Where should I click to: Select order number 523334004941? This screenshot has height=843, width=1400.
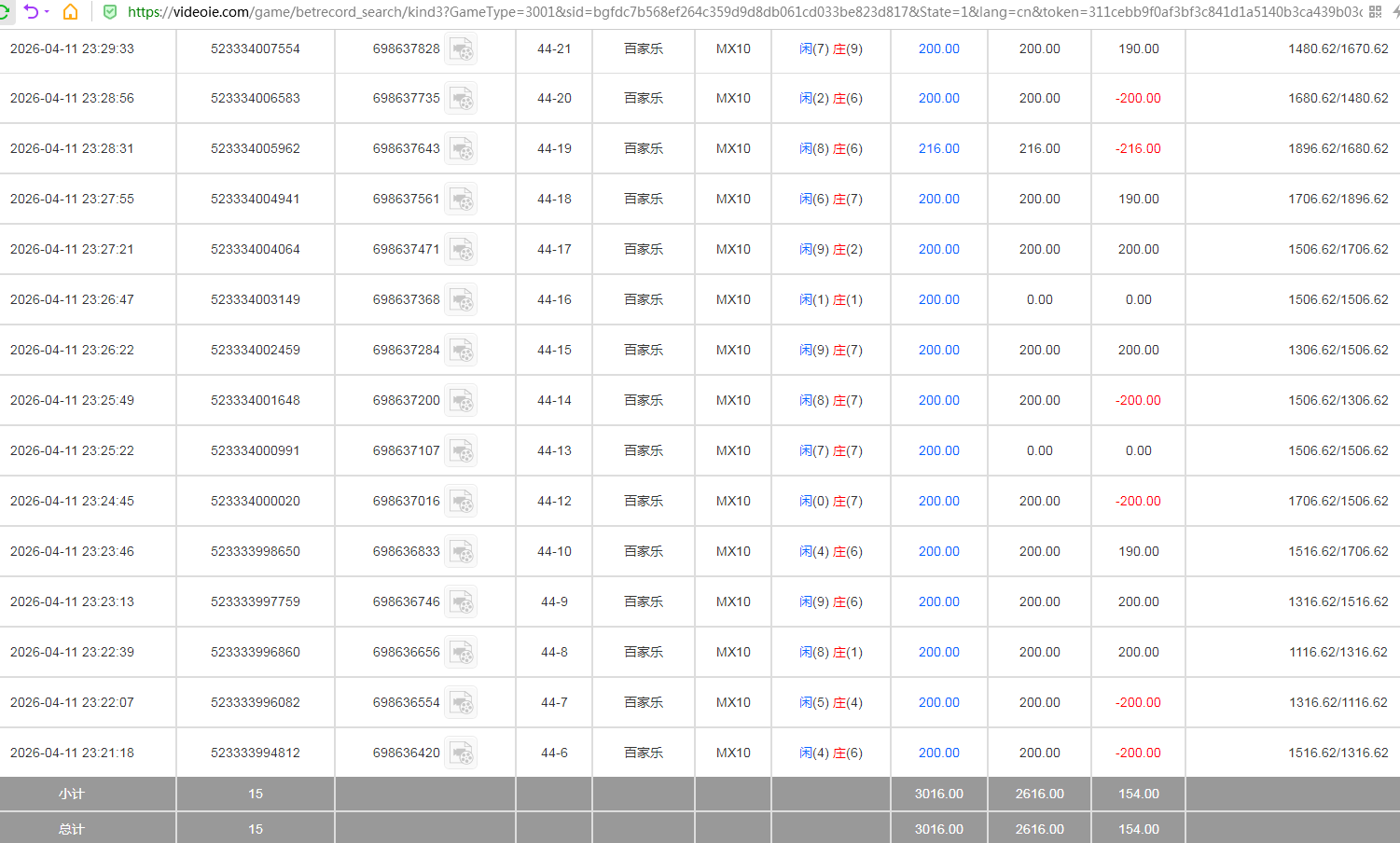point(256,199)
